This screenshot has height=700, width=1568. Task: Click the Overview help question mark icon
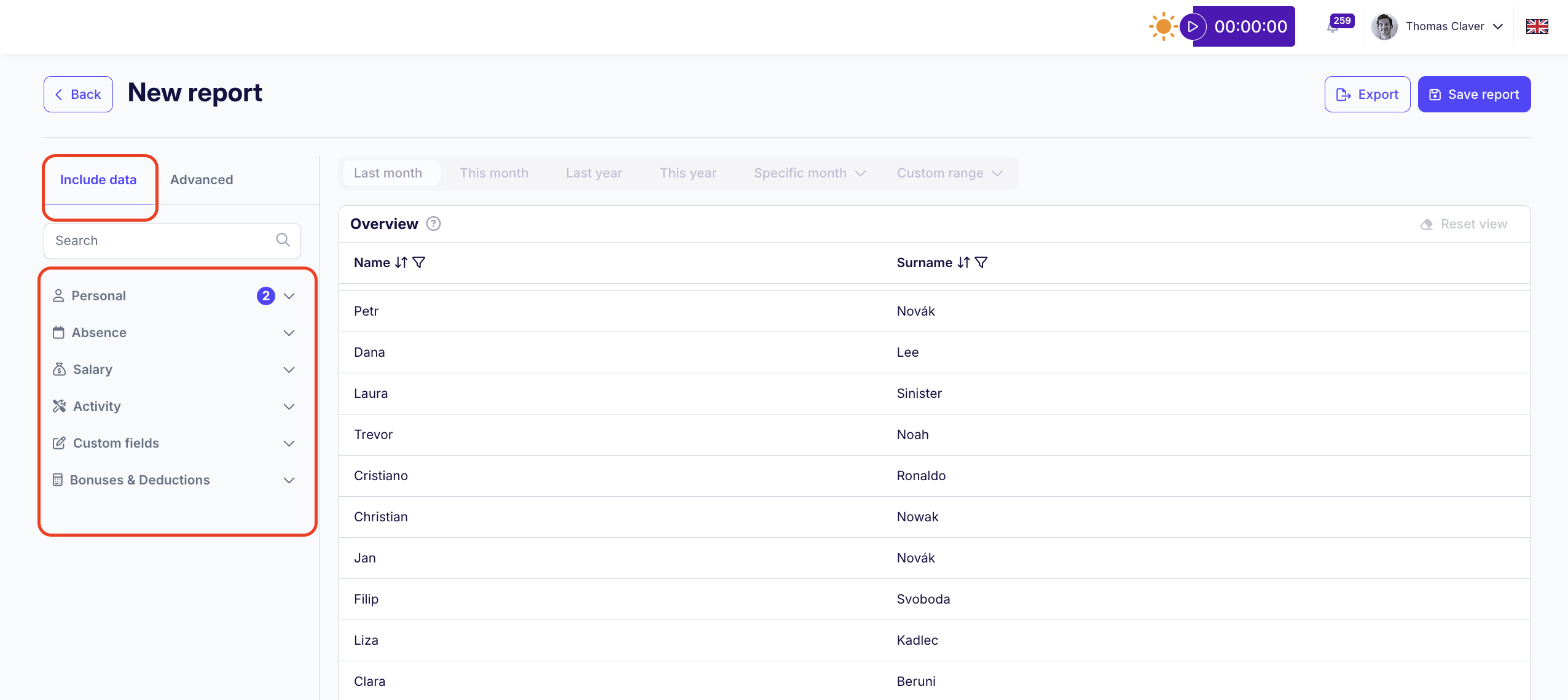(x=433, y=224)
